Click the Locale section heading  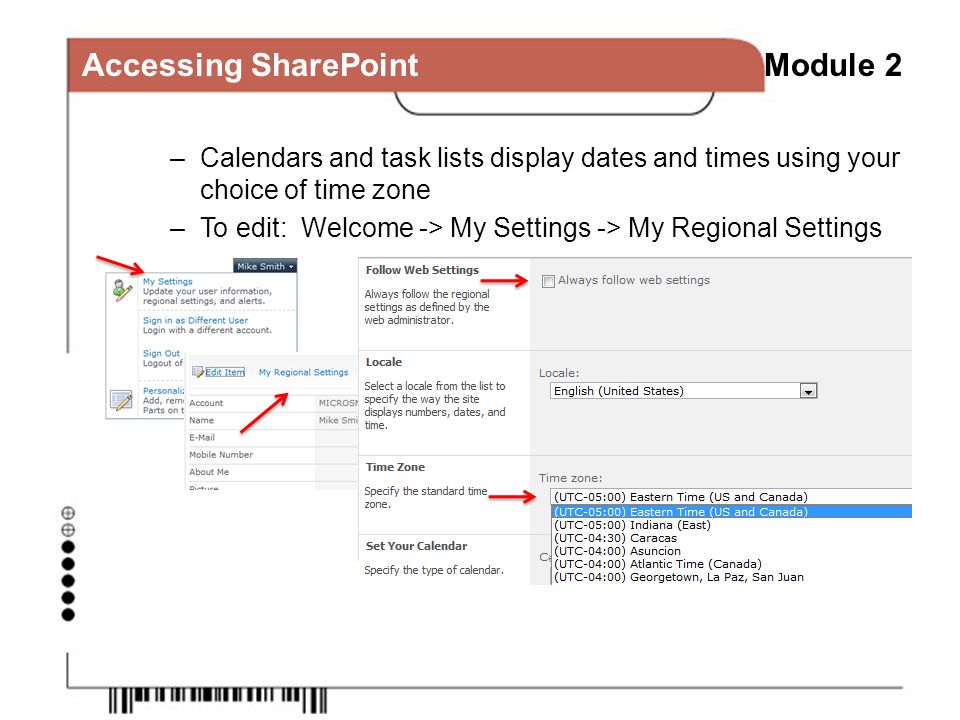tap(384, 362)
